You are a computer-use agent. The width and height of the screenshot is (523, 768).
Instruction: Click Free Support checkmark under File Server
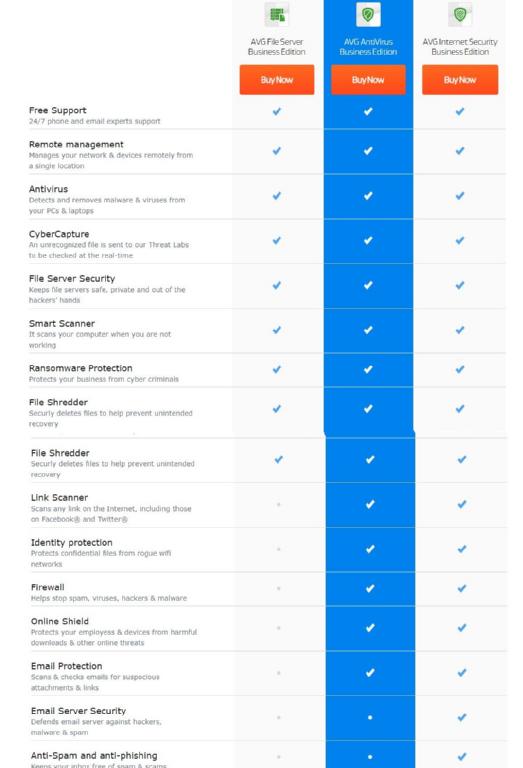tap(277, 111)
